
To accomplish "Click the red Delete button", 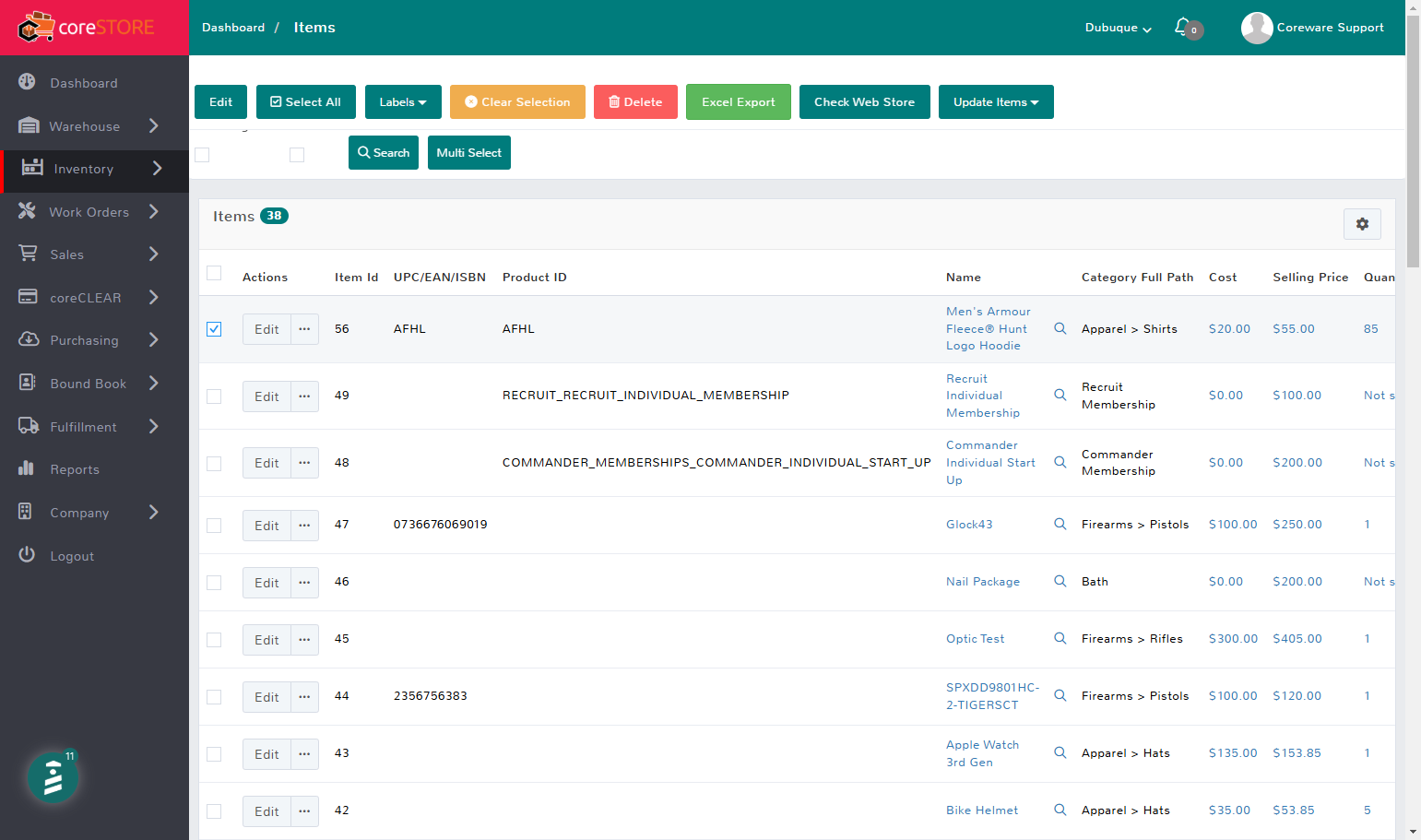I will pos(635,102).
